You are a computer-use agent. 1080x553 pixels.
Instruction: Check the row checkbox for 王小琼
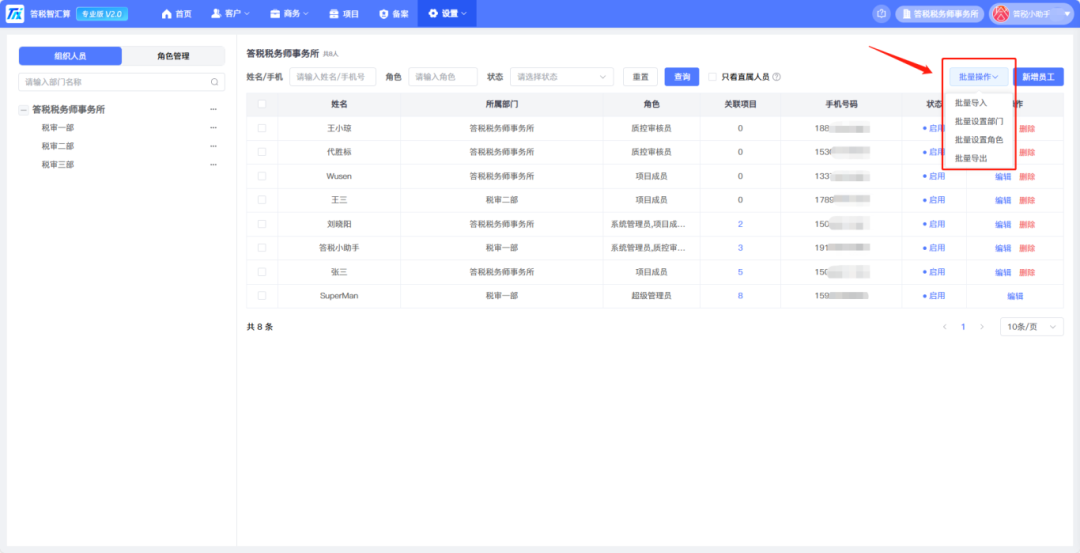tap(262, 128)
